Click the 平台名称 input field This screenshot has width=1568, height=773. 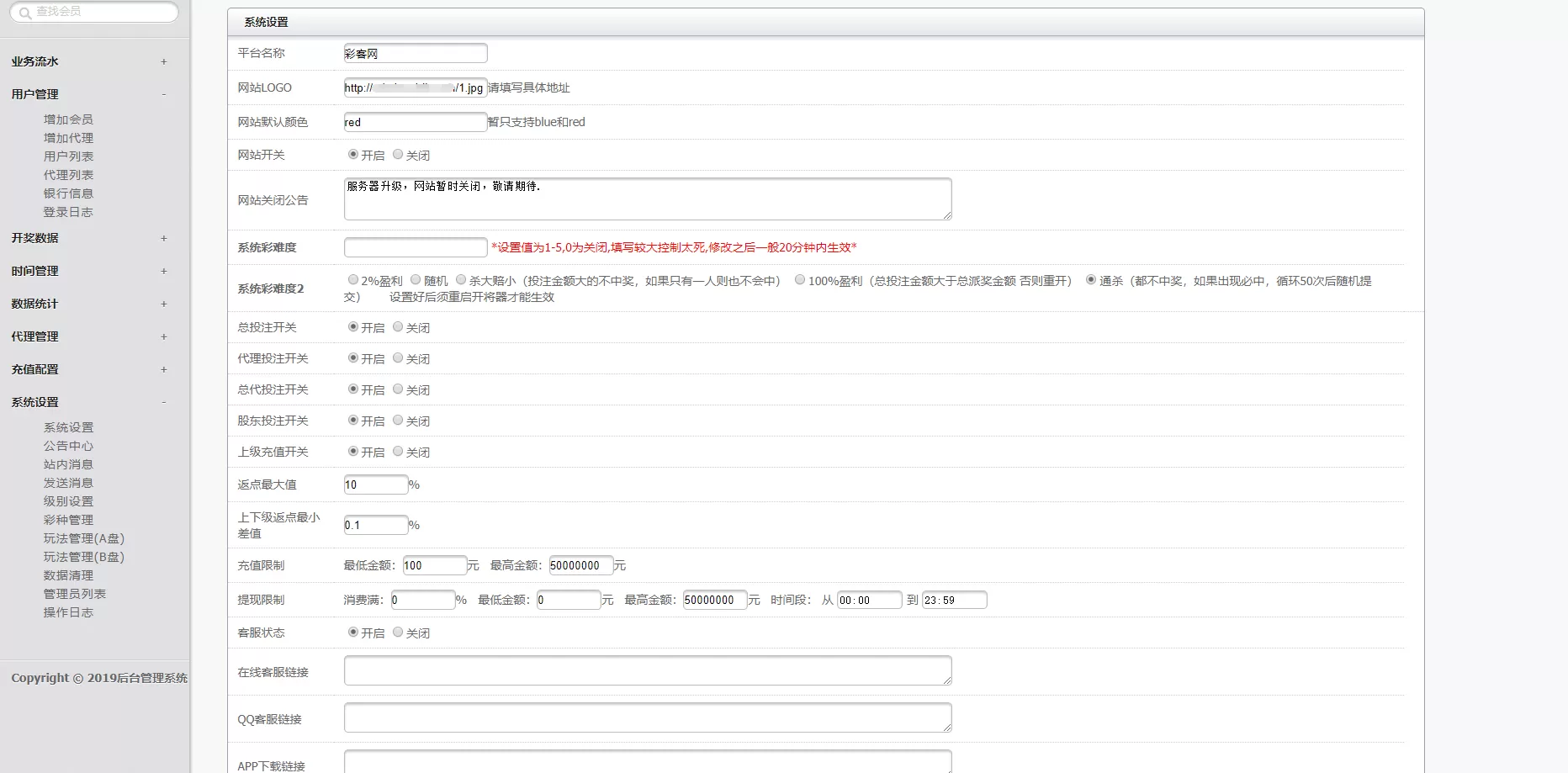[x=416, y=53]
